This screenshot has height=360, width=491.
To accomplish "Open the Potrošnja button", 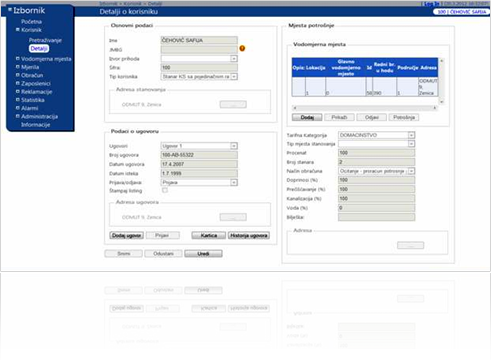I will point(404,117).
